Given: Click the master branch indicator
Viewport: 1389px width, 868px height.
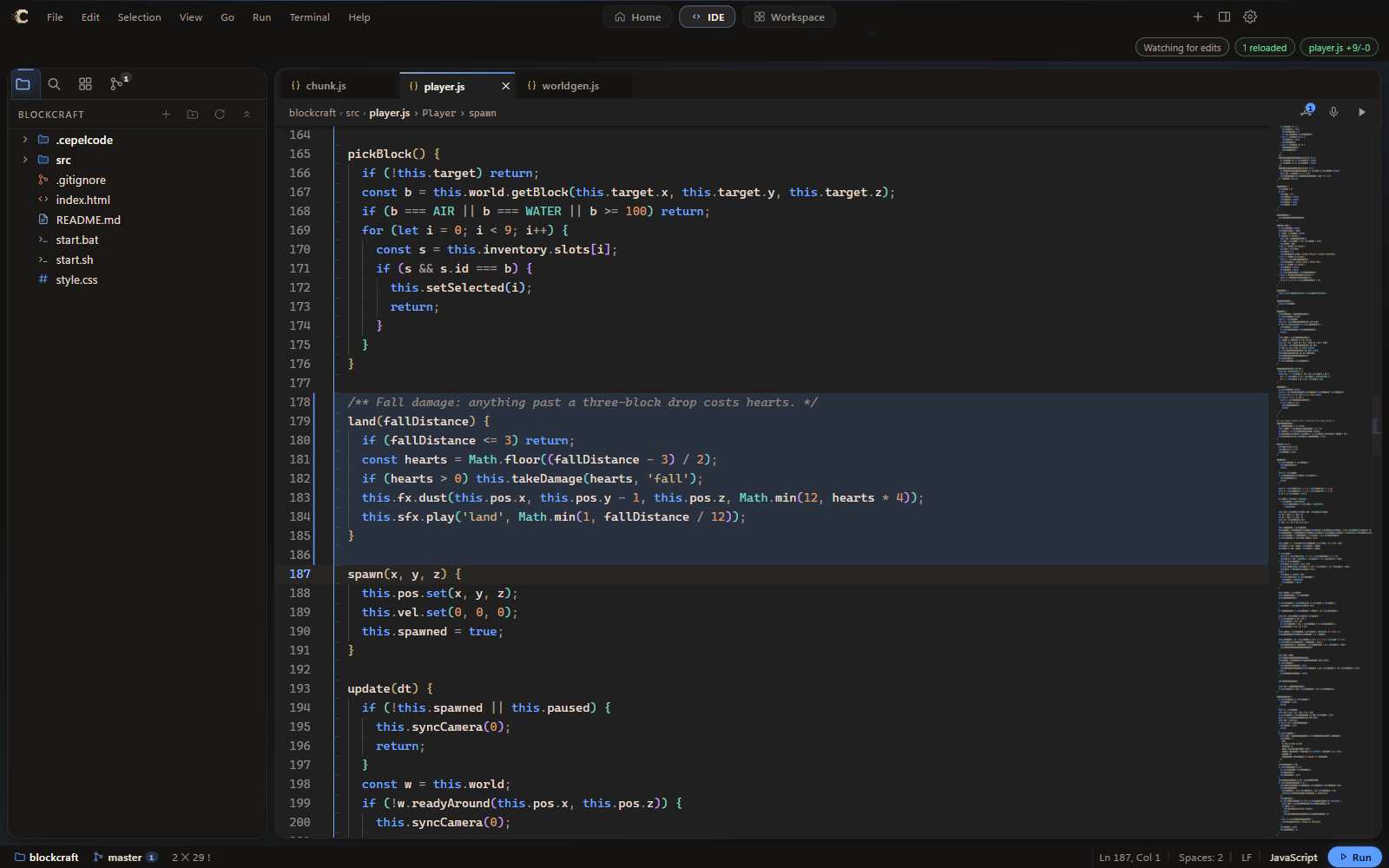Looking at the screenshot, I should tap(125, 857).
